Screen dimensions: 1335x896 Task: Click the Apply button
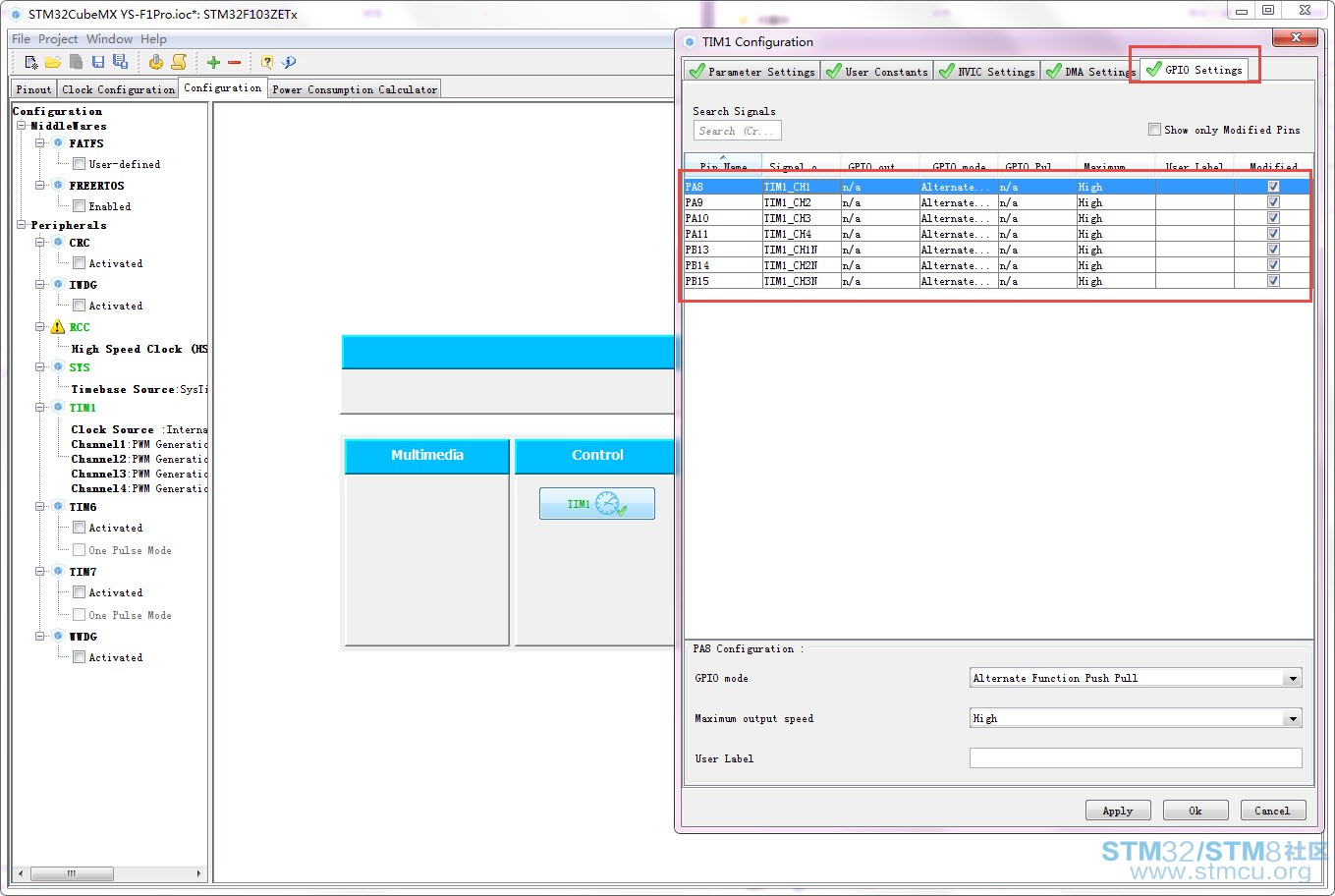coord(1118,811)
